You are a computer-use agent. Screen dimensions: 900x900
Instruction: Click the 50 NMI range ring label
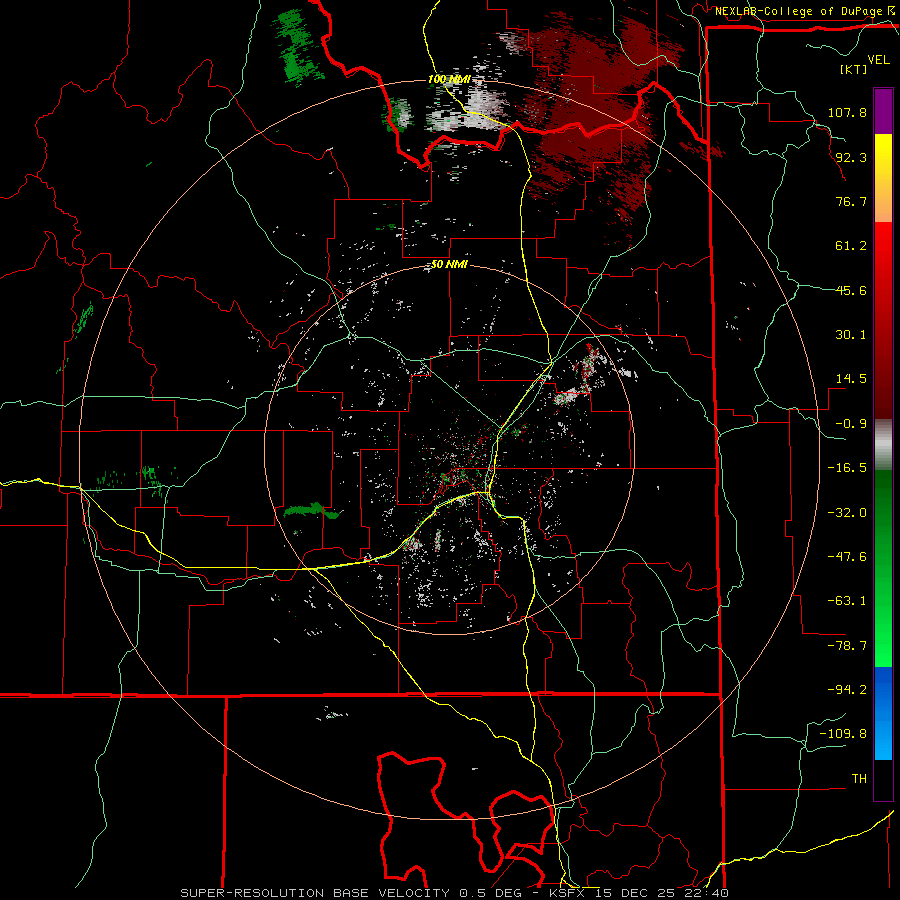pyautogui.click(x=449, y=265)
